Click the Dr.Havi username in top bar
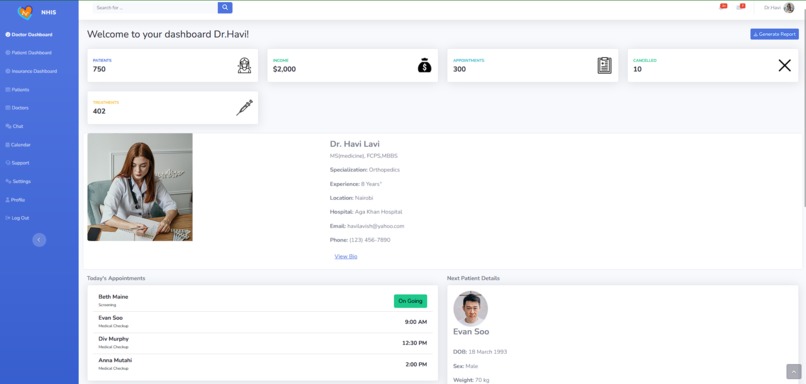The width and height of the screenshot is (806, 384). click(772, 8)
